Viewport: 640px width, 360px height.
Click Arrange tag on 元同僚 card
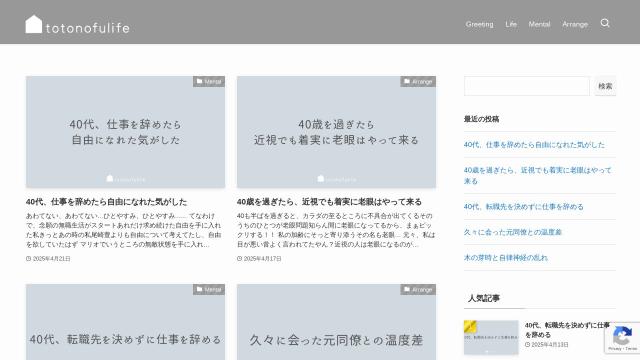pos(418,289)
